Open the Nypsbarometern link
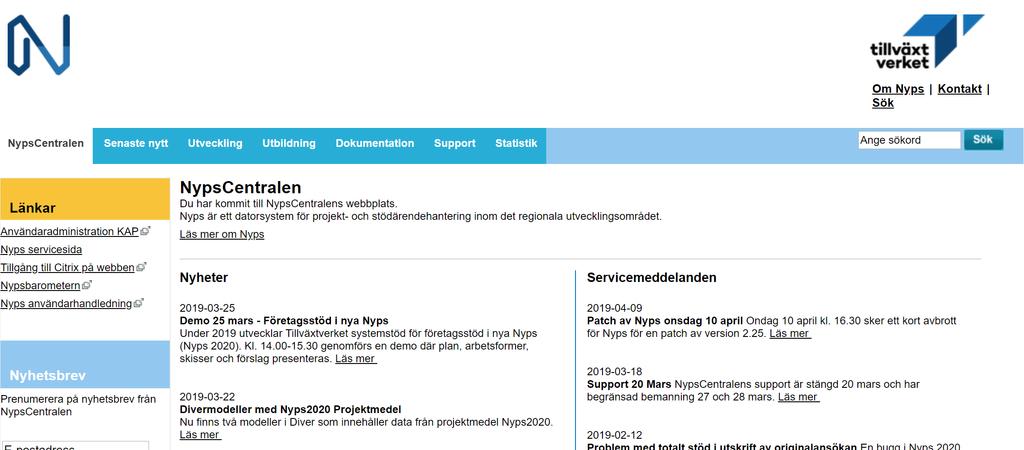Viewport: 1024px width, 450px height. click(x=40, y=285)
